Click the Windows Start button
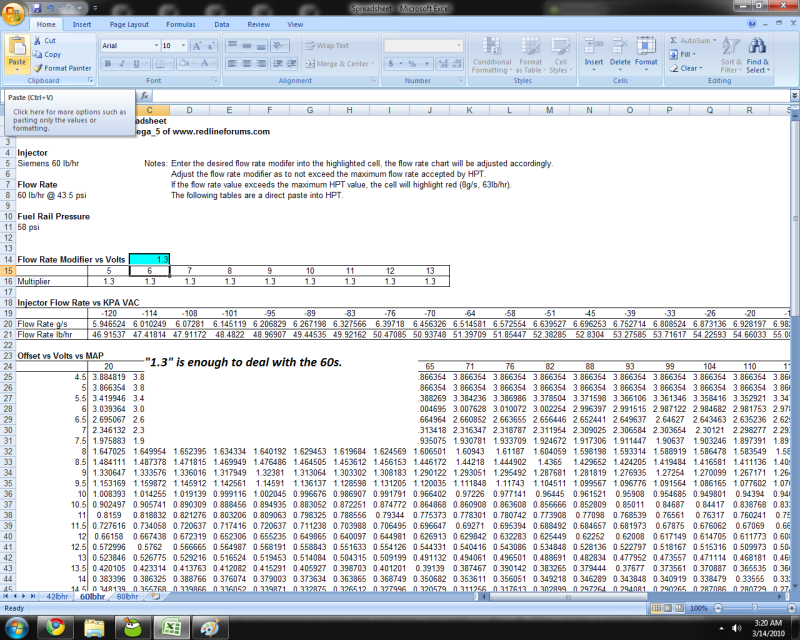This screenshot has height=640, width=800. pyautogui.click(x=16, y=627)
